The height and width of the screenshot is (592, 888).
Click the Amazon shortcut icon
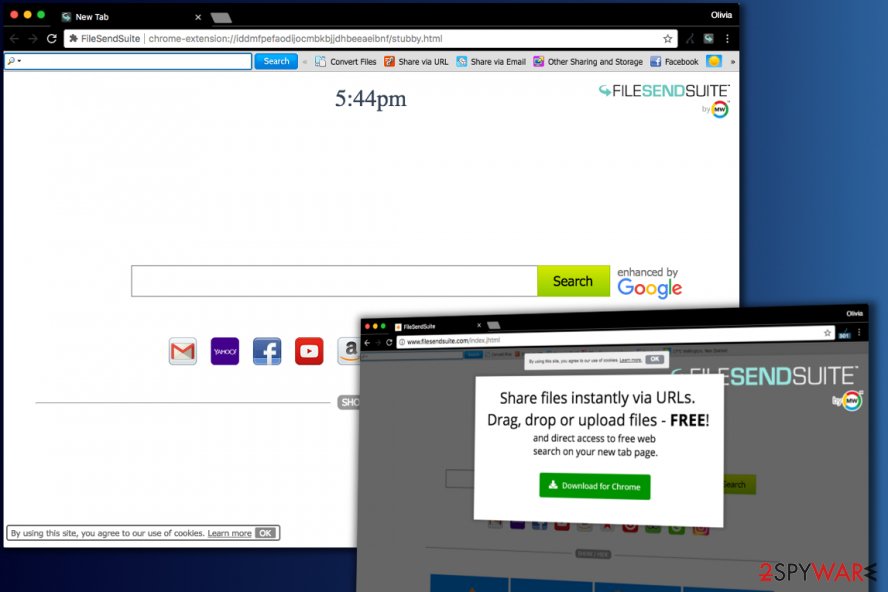coord(348,351)
